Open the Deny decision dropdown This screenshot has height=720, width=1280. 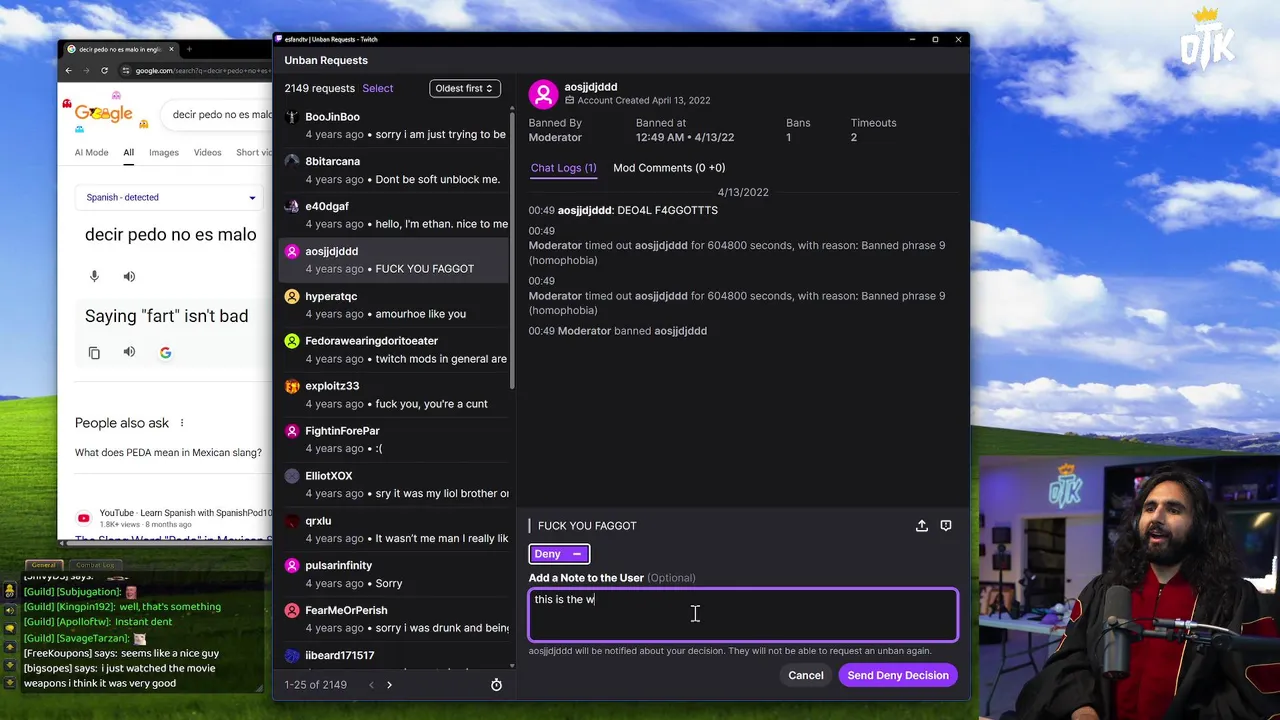559,554
